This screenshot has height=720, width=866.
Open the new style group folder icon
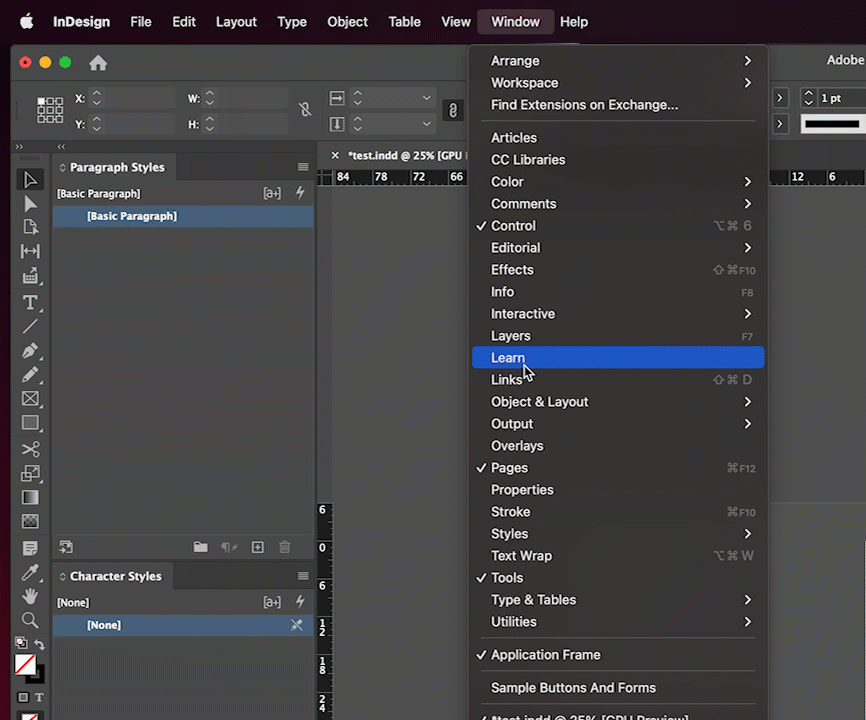click(x=200, y=547)
